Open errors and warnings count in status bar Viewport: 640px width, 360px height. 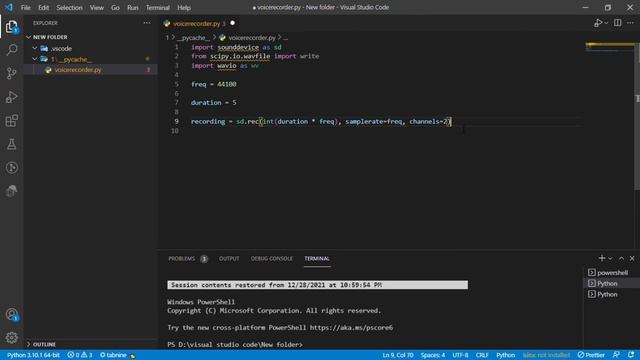tap(80, 355)
